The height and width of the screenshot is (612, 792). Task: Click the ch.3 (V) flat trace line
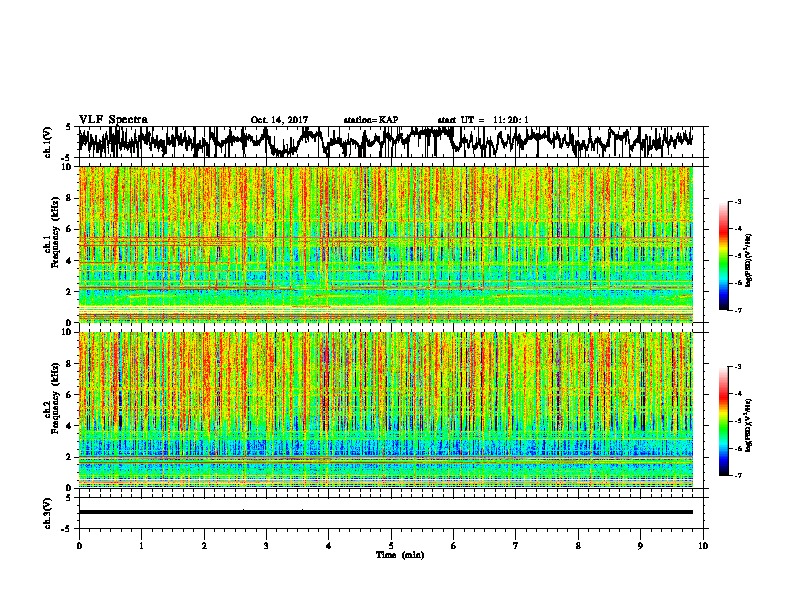point(386,512)
